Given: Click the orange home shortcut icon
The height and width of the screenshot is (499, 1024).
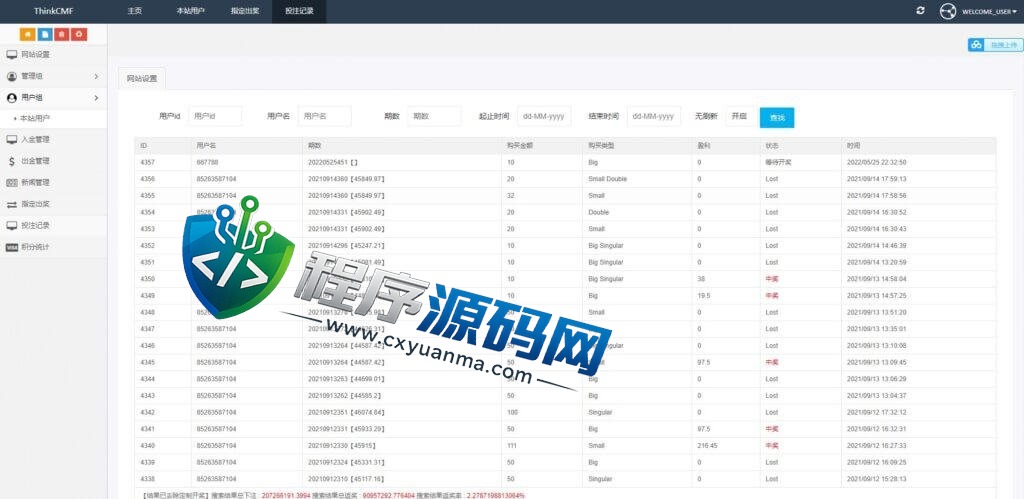Looking at the screenshot, I should [x=27, y=35].
